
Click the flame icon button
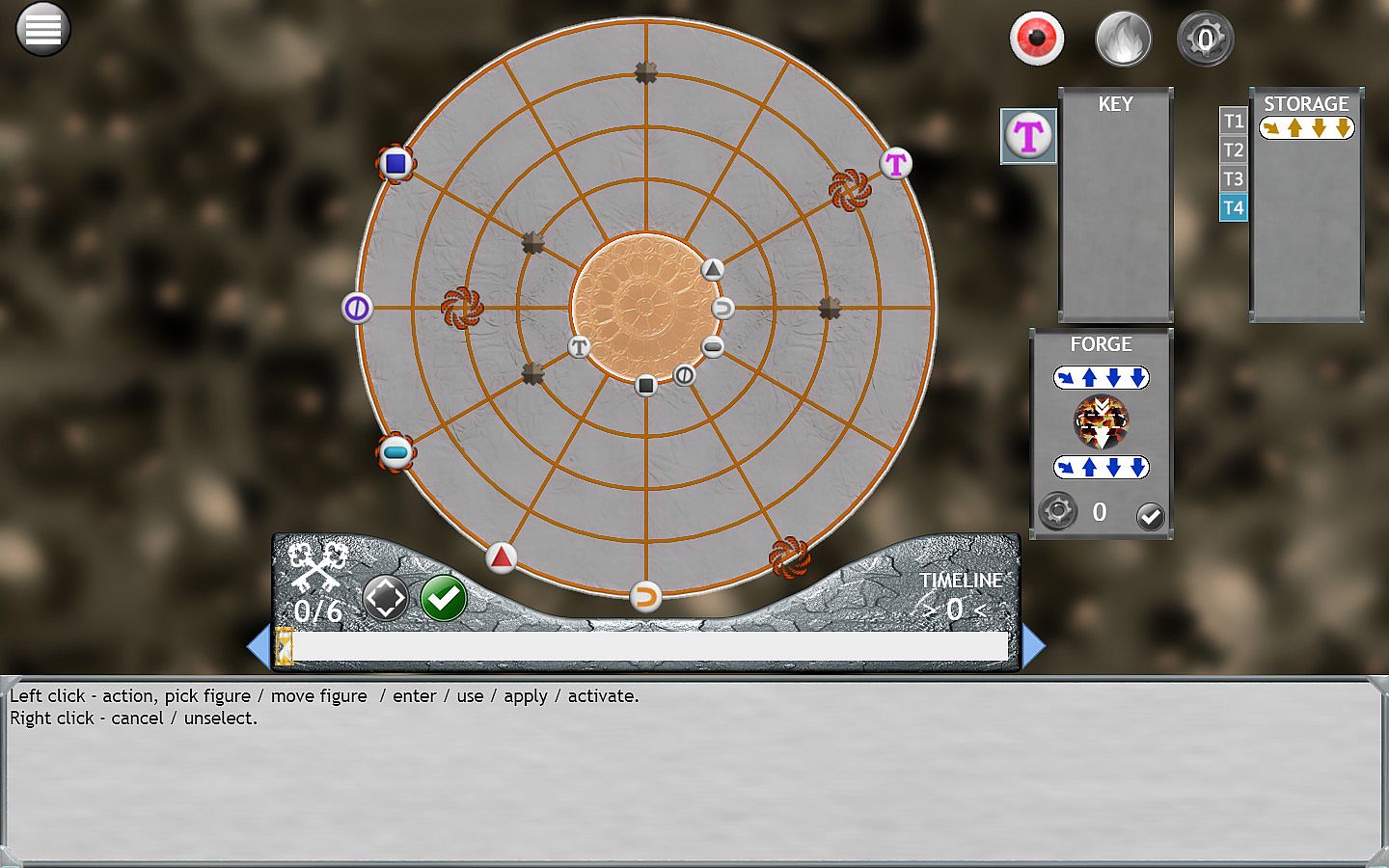(x=1123, y=39)
